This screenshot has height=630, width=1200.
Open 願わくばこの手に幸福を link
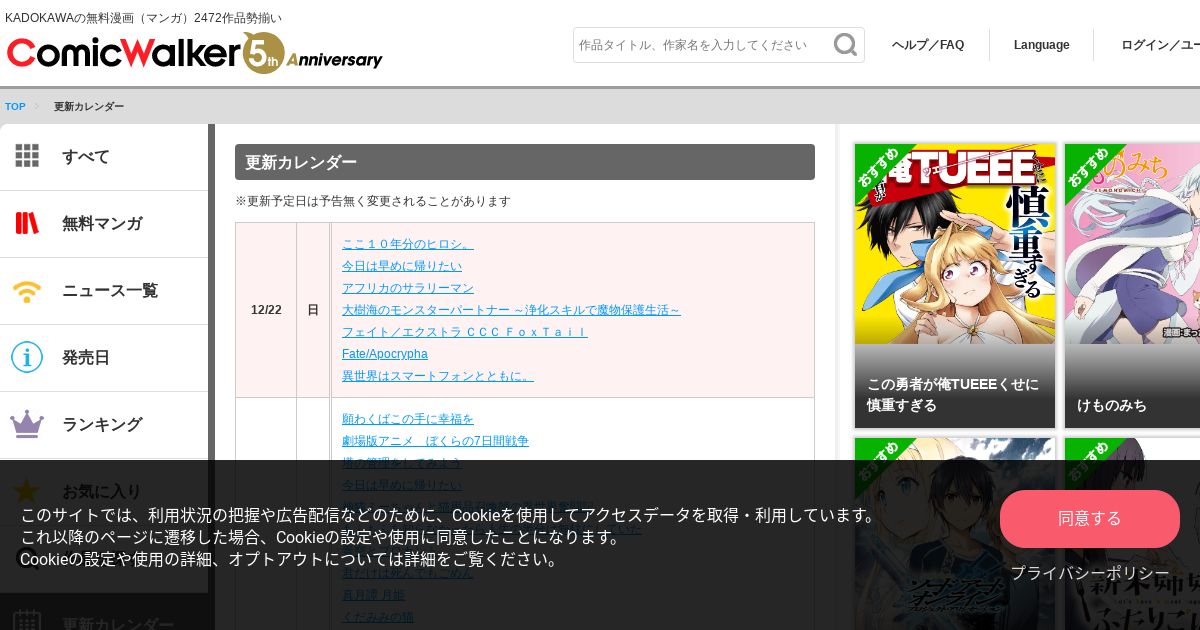click(408, 419)
